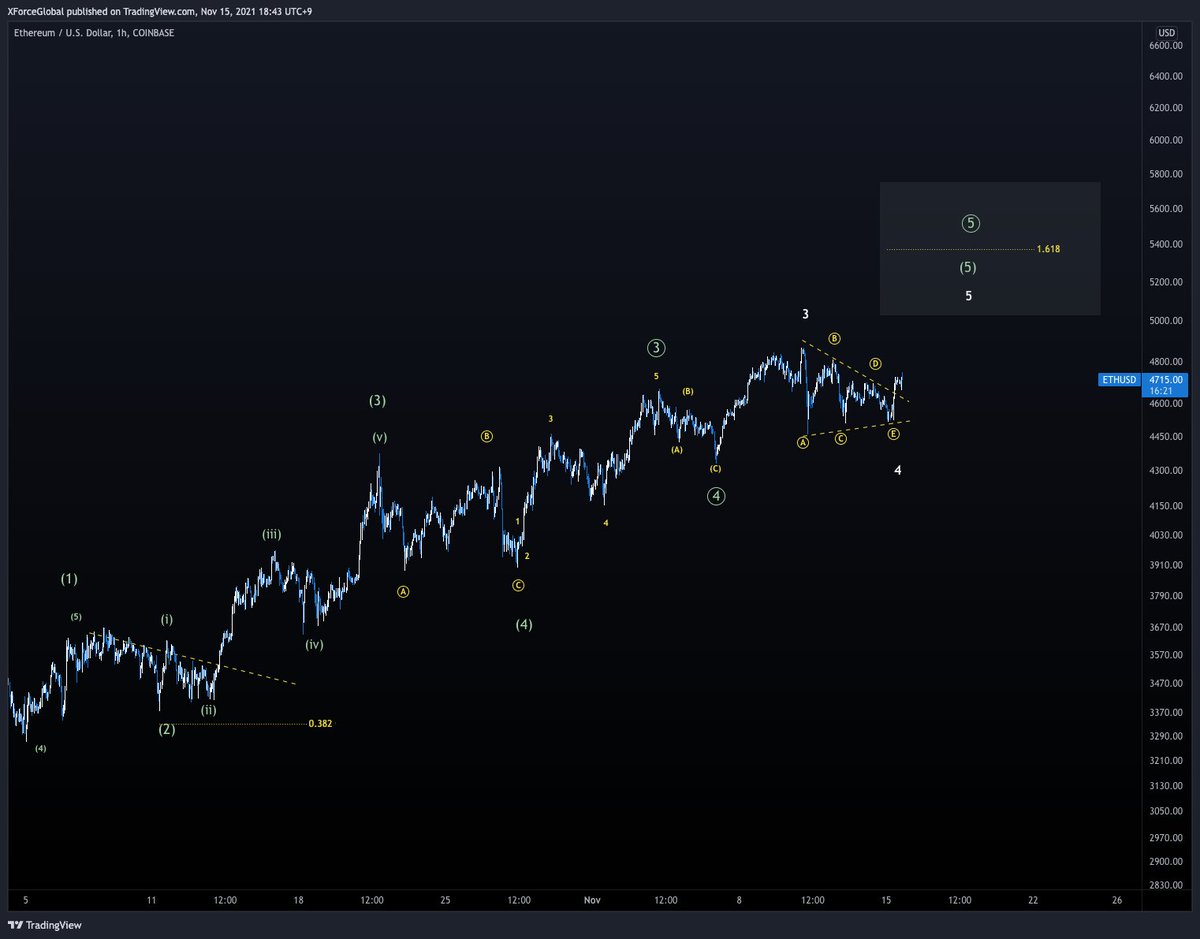Click the 4300.00 price axis value
Viewport: 1200px width, 939px height.
(1166, 470)
